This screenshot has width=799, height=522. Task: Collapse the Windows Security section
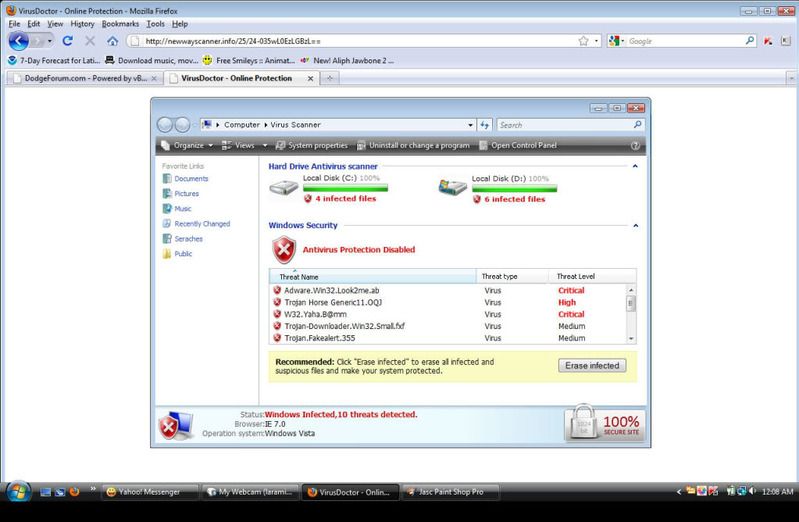[635, 225]
